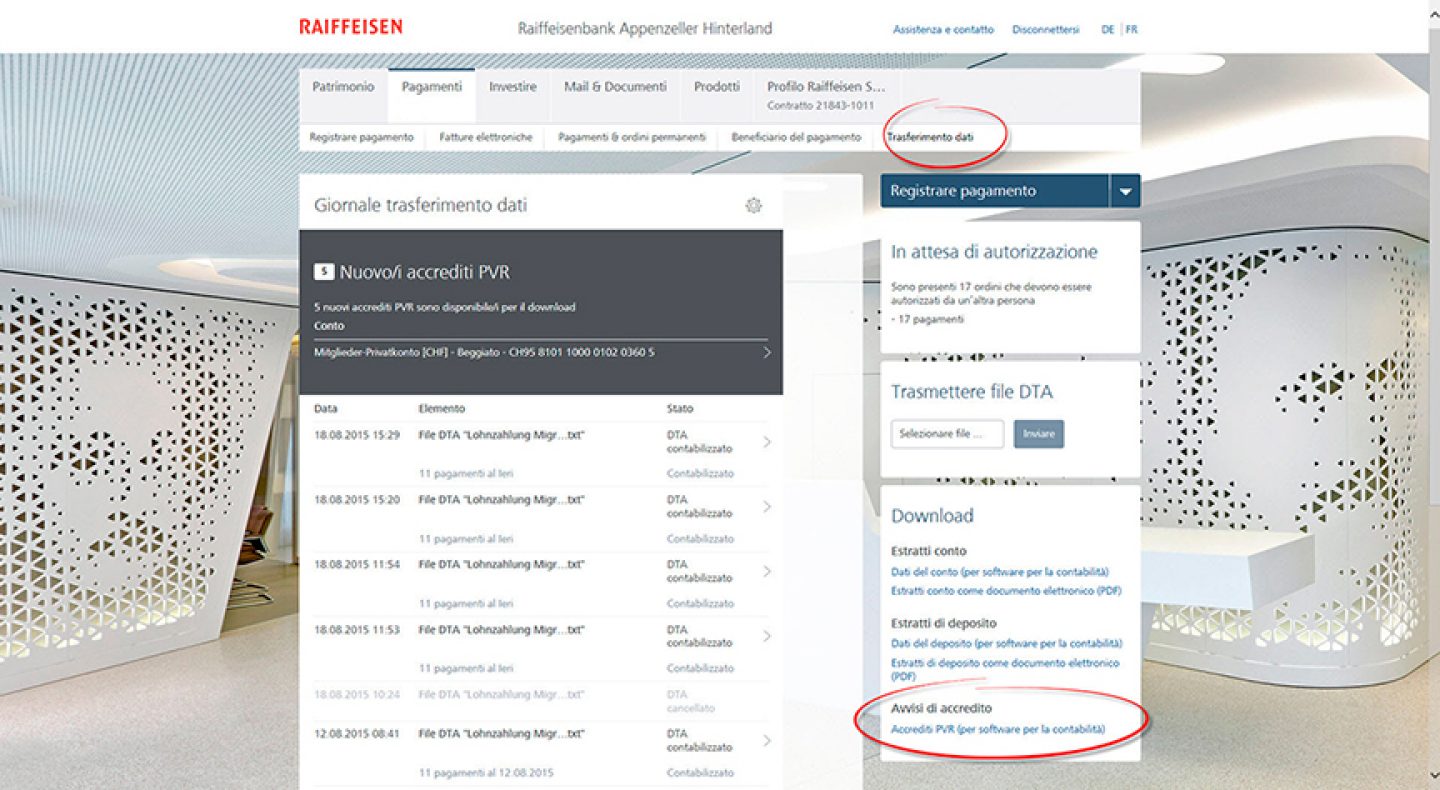Click the Raiffeisen logo
The height and width of the screenshot is (790, 1440).
350,27
